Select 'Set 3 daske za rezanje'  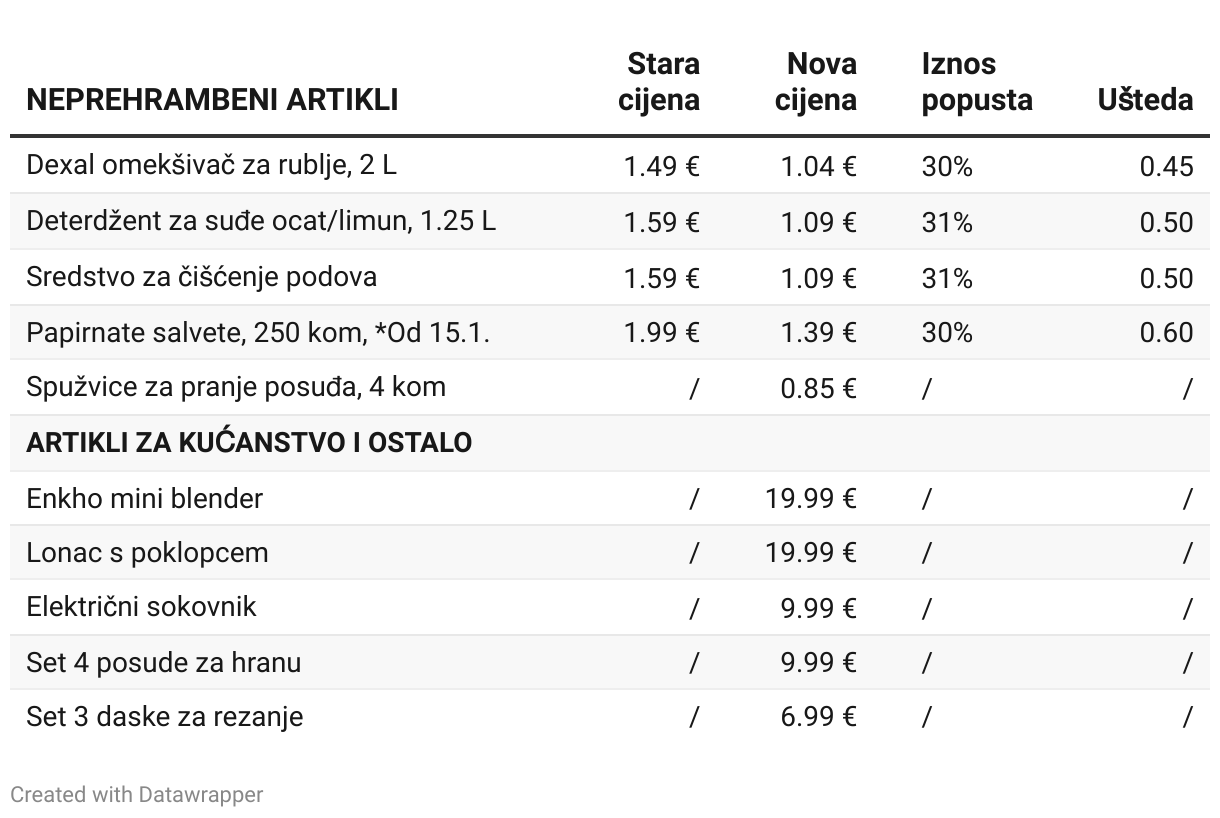(x=165, y=717)
